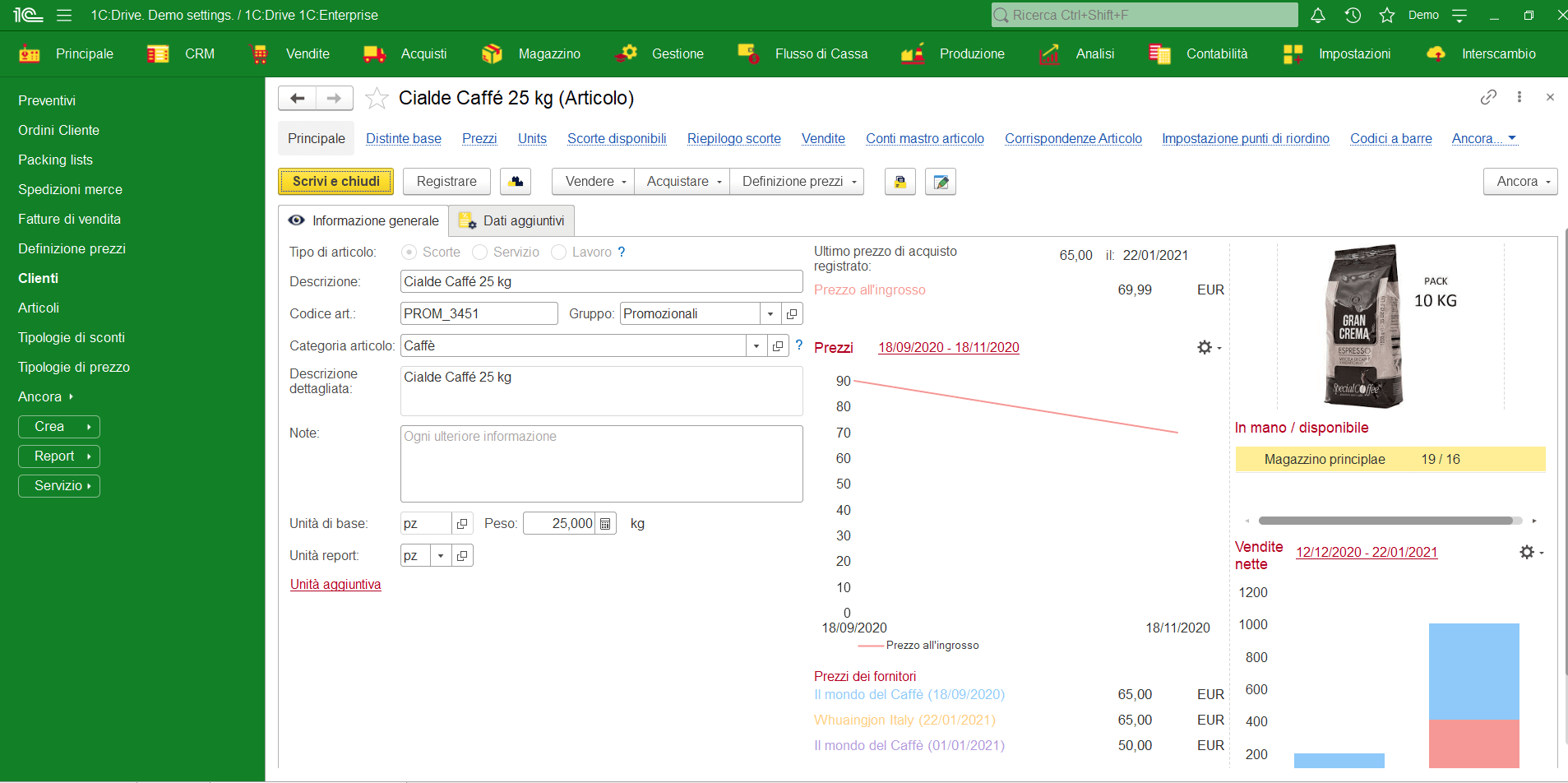This screenshot has height=783, width=1568.
Task: Click the Codice art. field PROM_3451
Action: pos(479,313)
